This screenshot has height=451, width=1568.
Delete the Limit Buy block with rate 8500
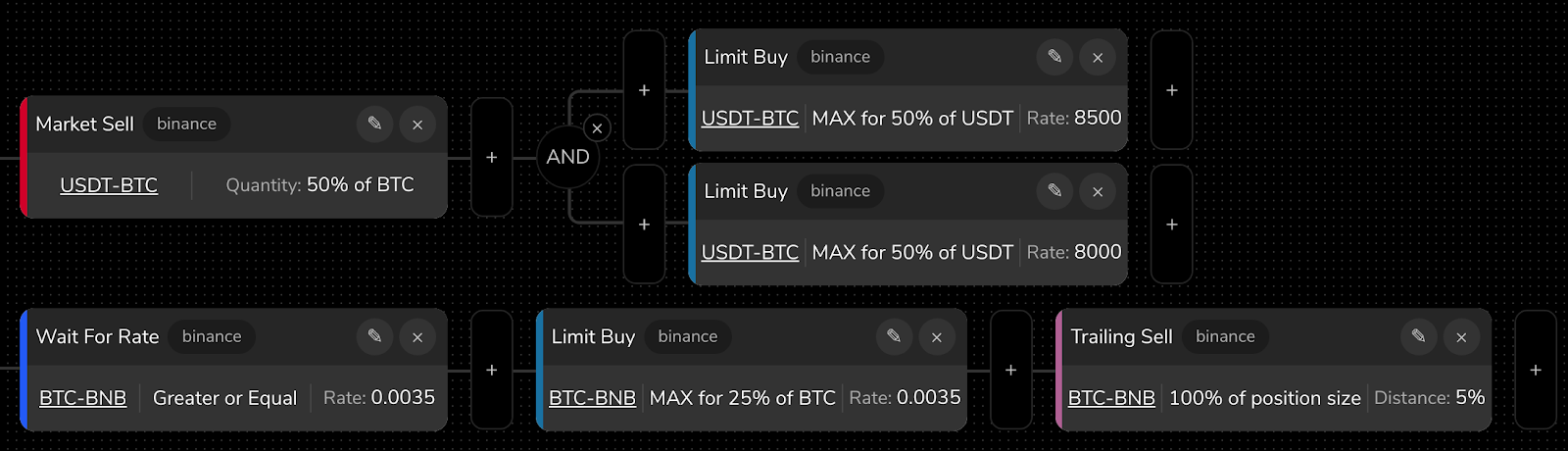1098,57
